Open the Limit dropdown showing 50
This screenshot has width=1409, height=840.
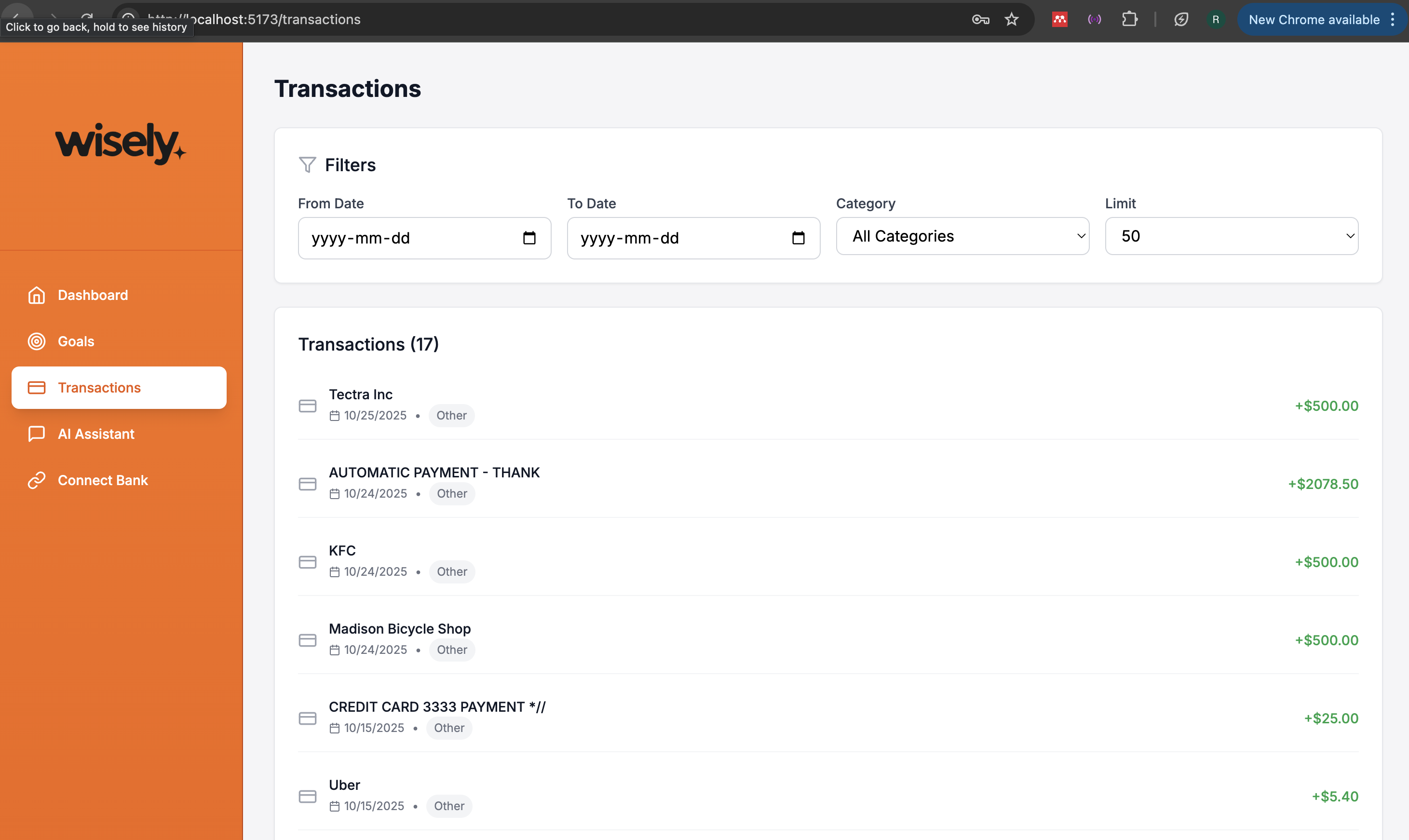[1232, 236]
